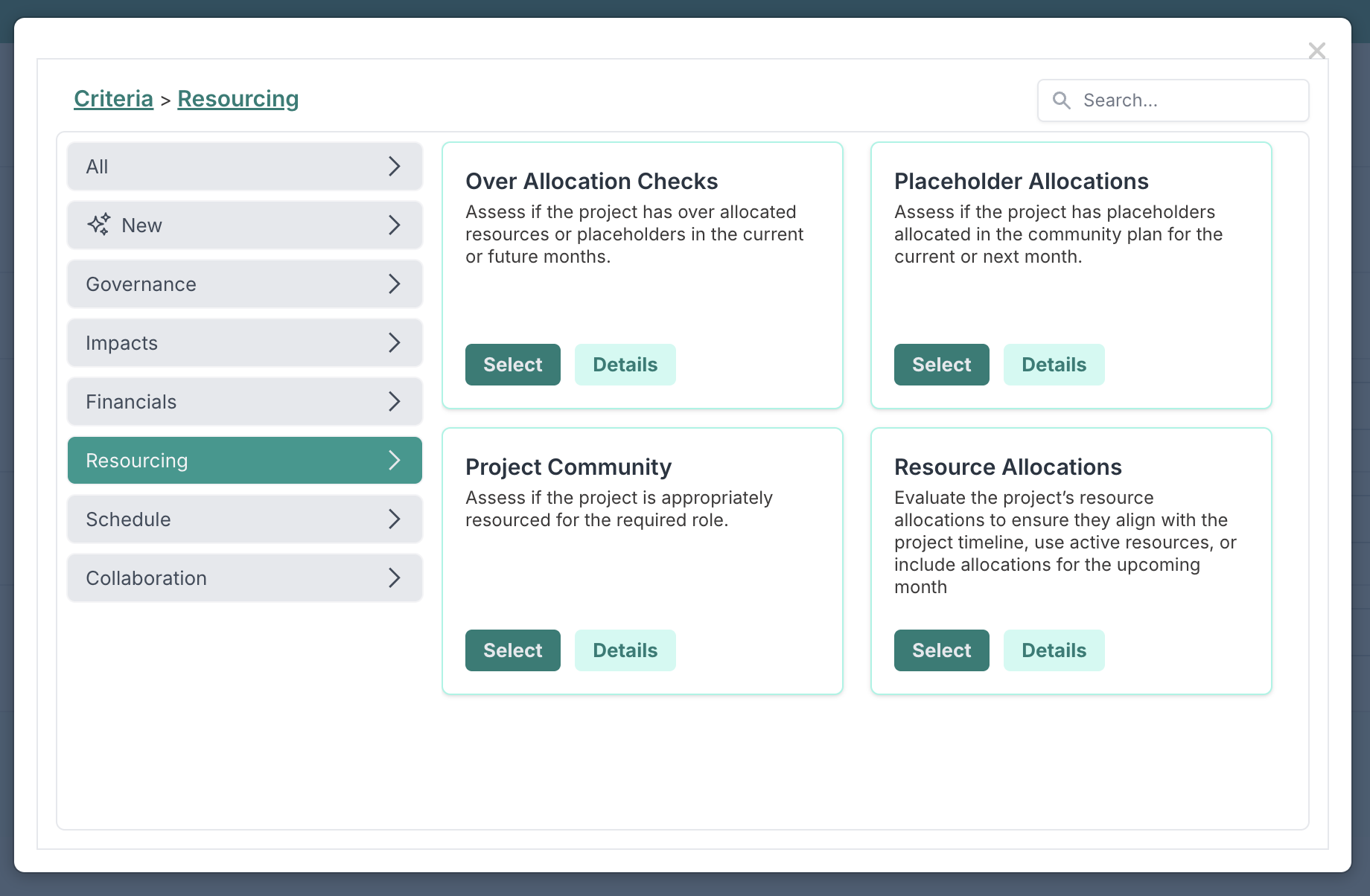Click the Over Allocation Checks title
This screenshot has width=1370, height=896.
click(x=592, y=182)
